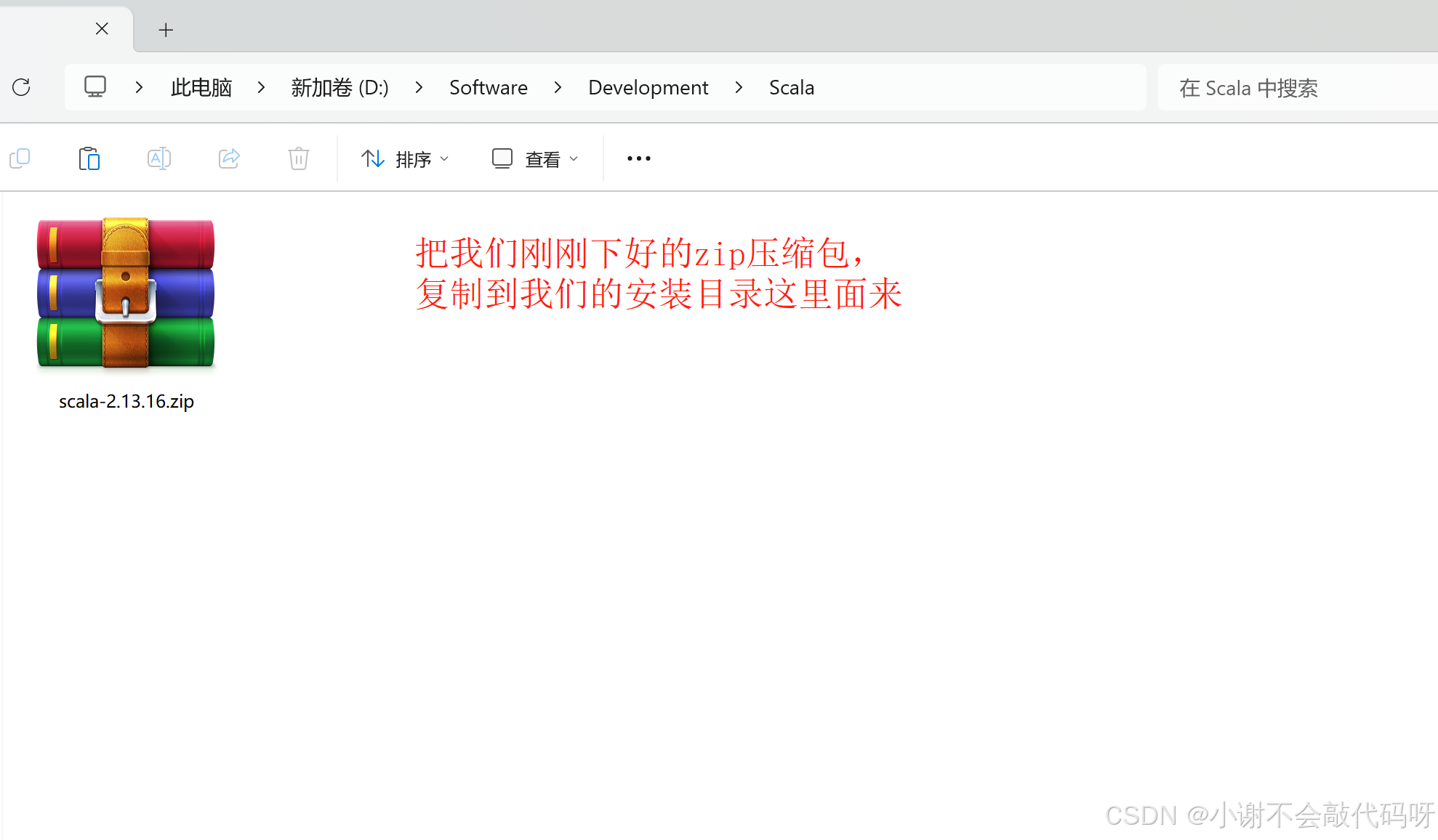Click the refresh icon in the address bar

pos(22,87)
